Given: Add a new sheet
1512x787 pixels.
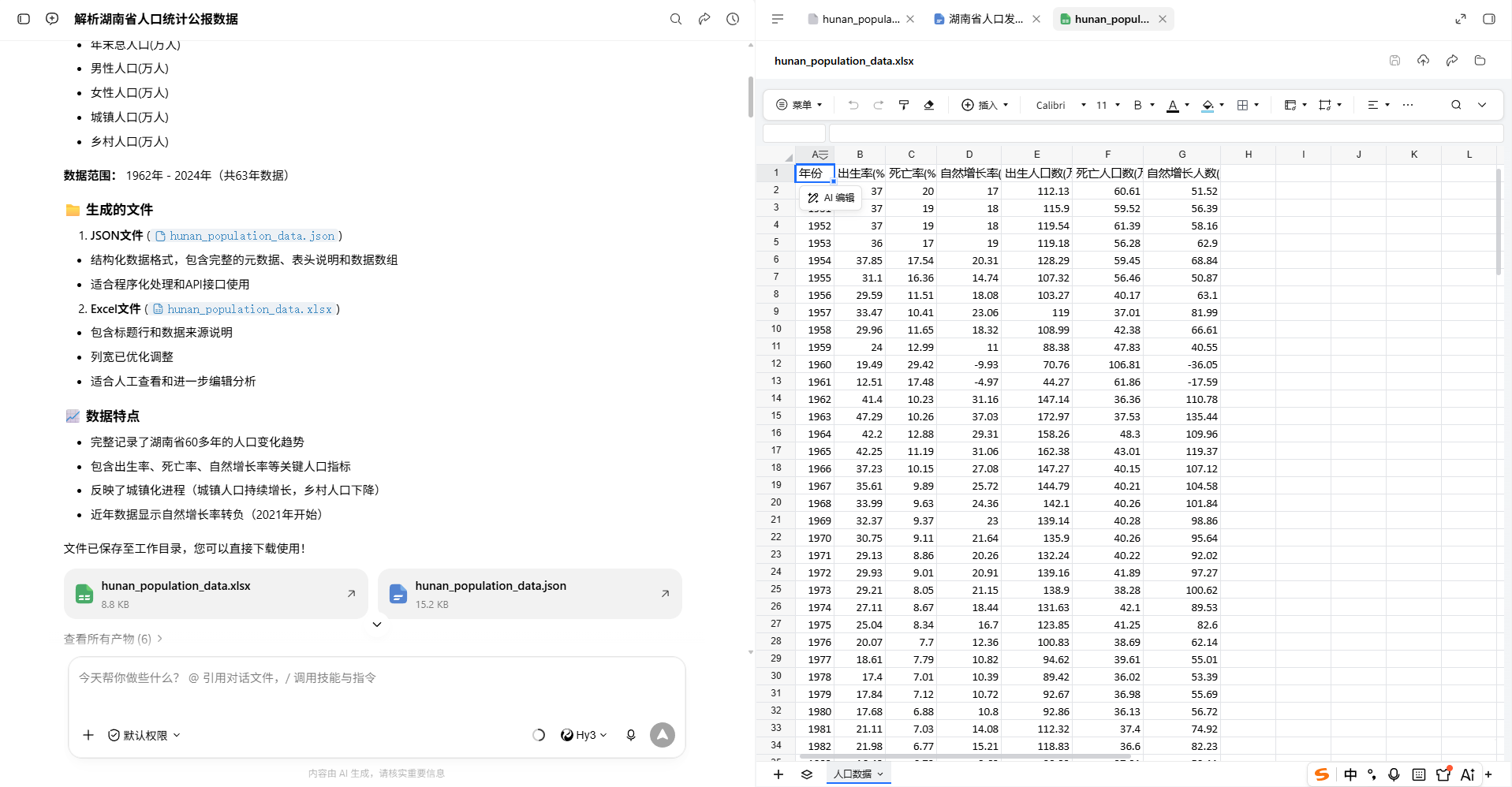Looking at the screenshot, I should click(778, 774).
